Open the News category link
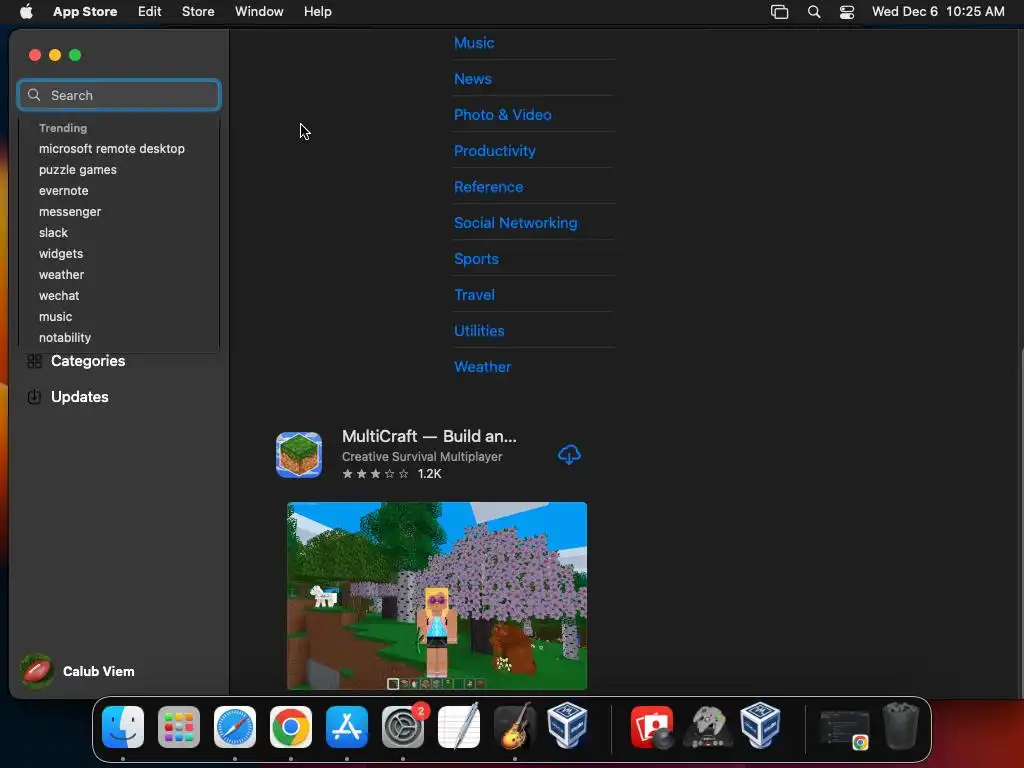Screen dimensions: 1024x768 point(473,79)
